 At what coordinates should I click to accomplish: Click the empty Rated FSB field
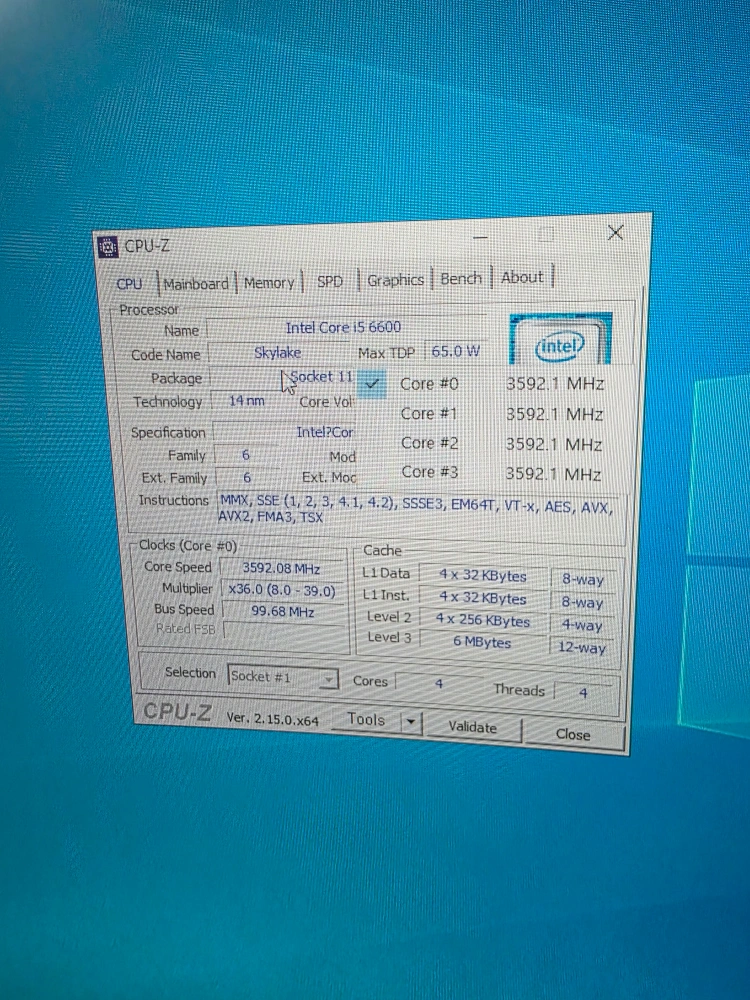(x=284, y=633)
